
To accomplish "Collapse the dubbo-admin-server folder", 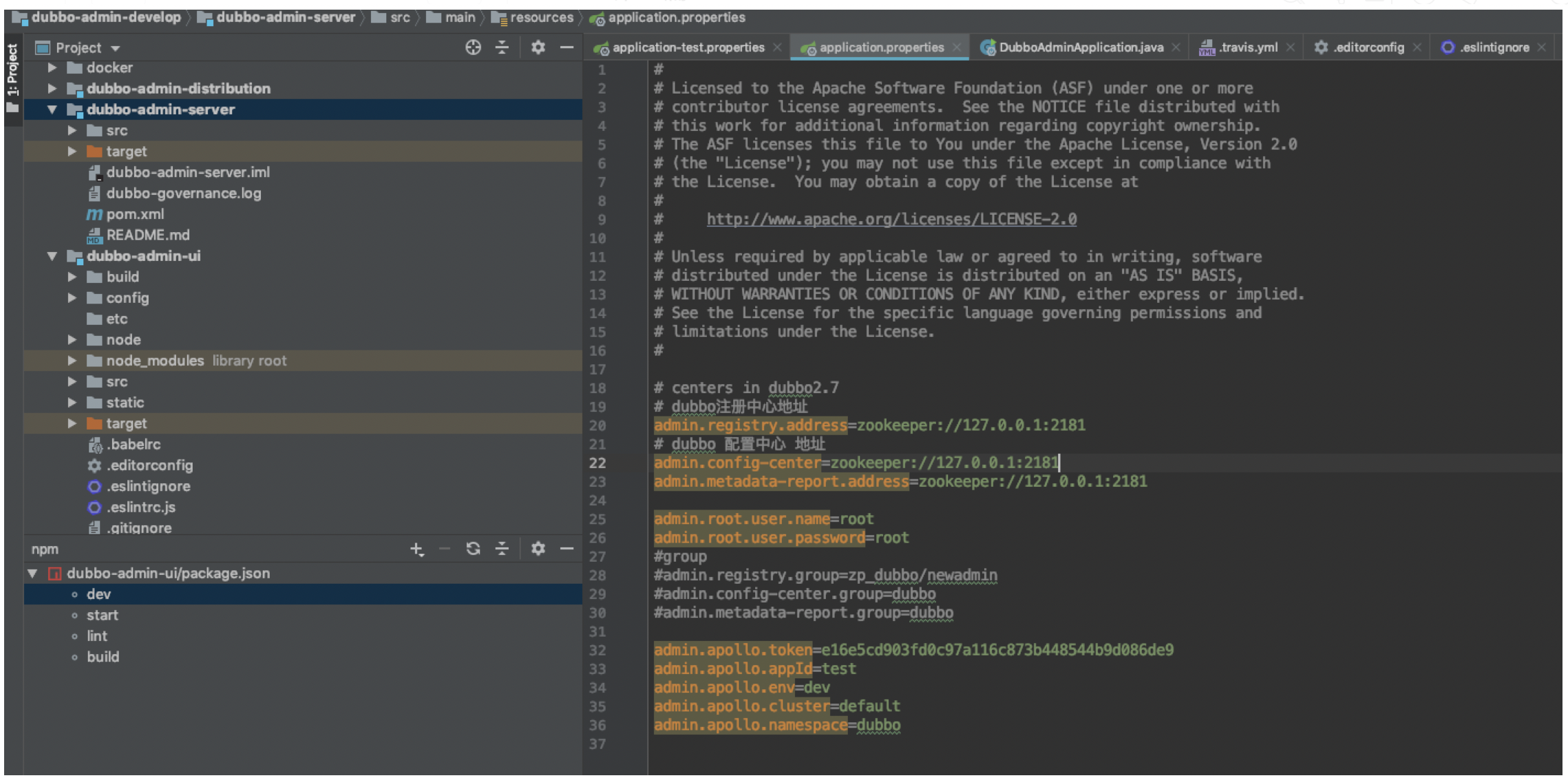I will pos(52,109).
